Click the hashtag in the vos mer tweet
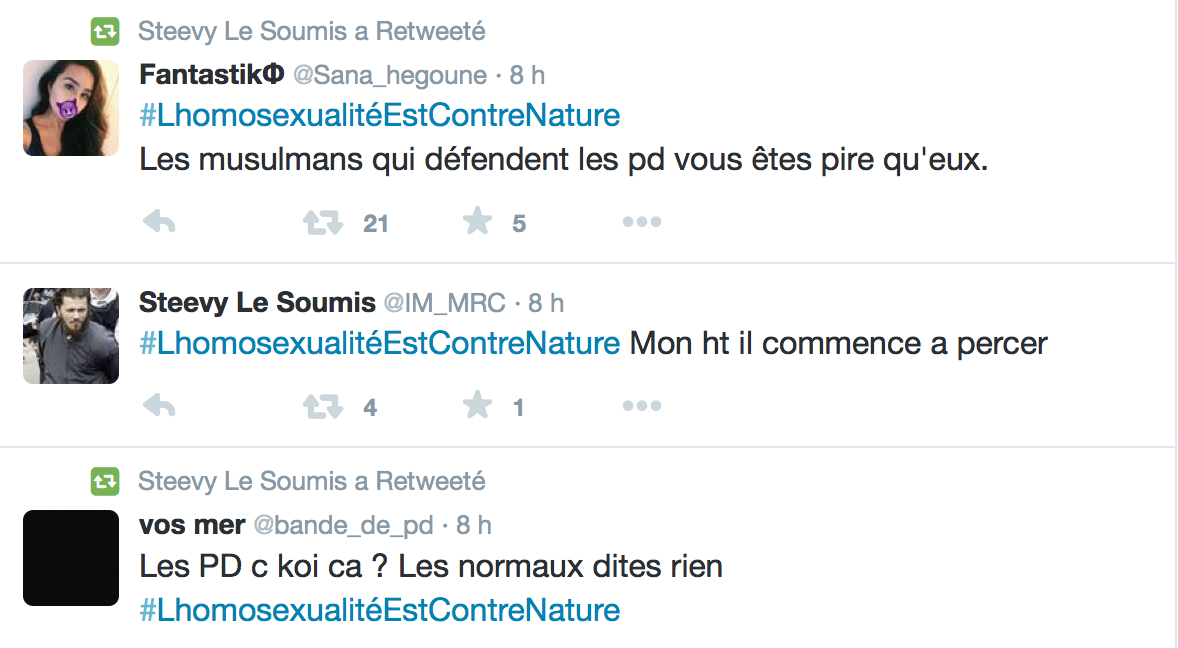 tap(380, 609)
